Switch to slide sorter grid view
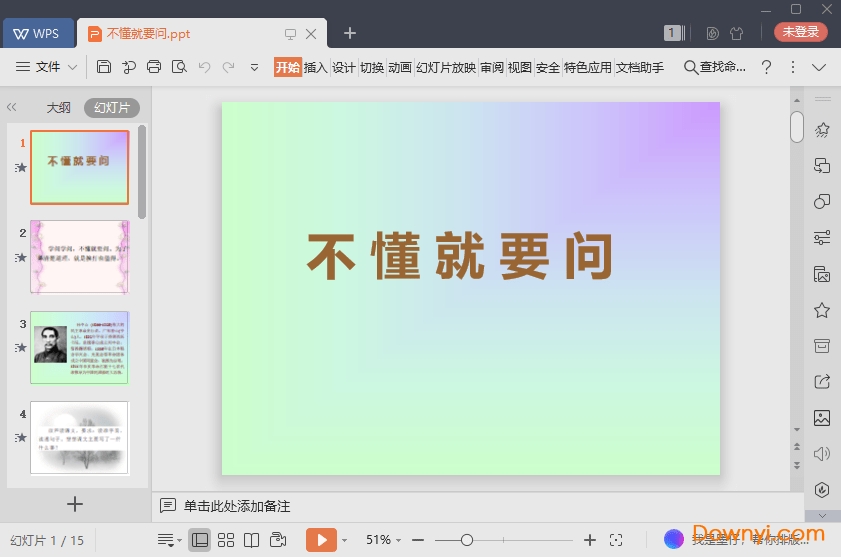Screen dimensions: 841x557 [226, 540]
